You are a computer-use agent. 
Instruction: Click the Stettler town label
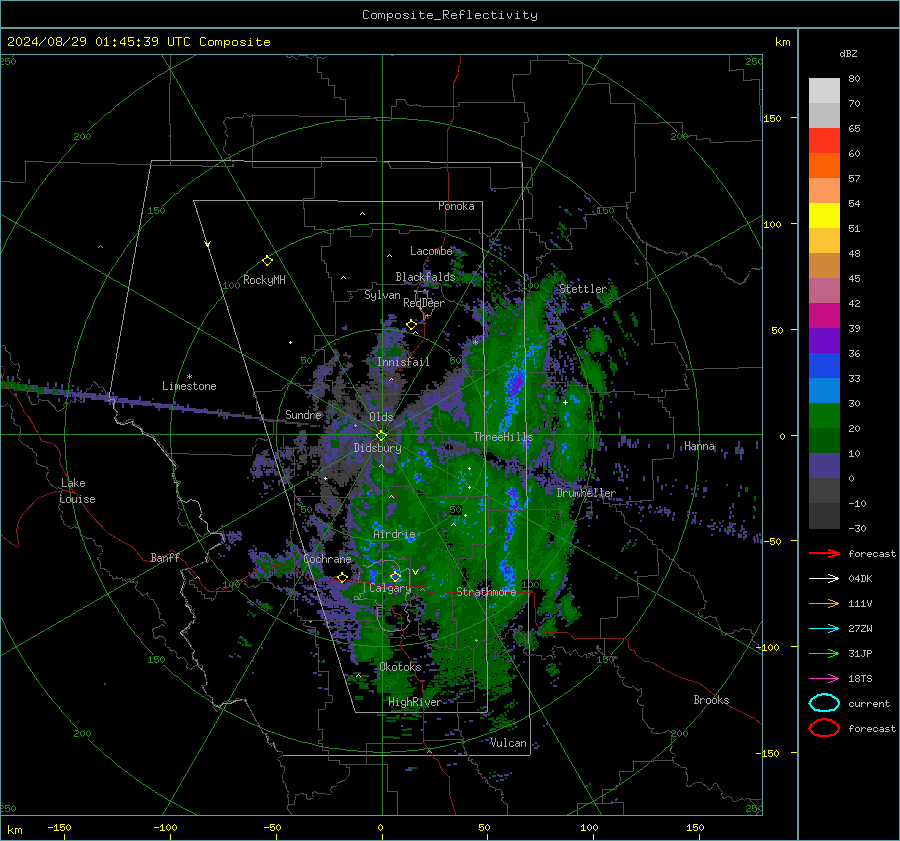(583, 289)
